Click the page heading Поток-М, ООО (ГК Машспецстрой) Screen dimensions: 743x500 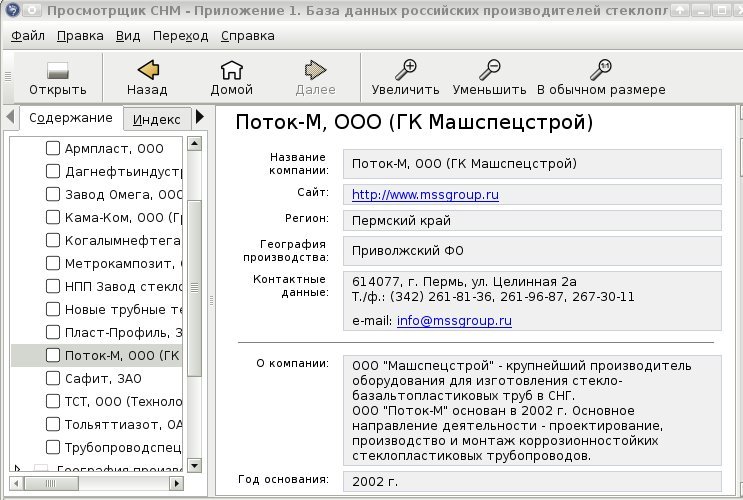pyautogui.click(x=414, y=122)
